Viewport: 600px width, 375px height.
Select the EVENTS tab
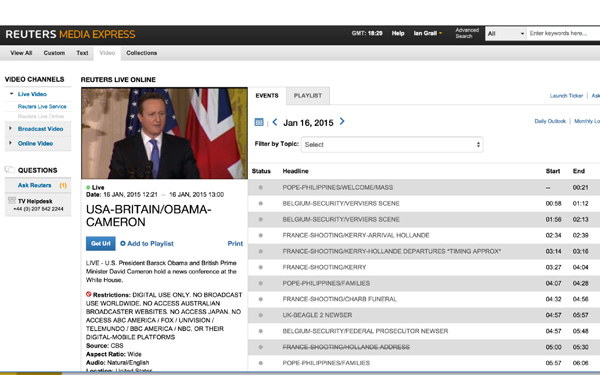coord(267,96)
